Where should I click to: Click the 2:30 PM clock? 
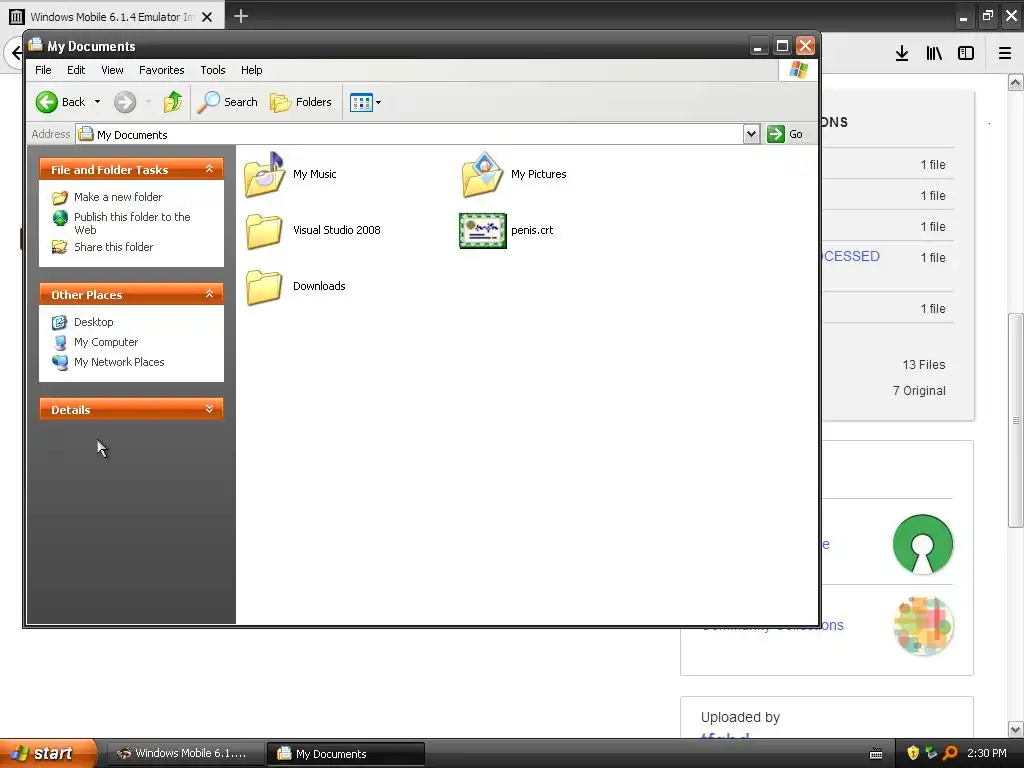(x=987, y=753)
